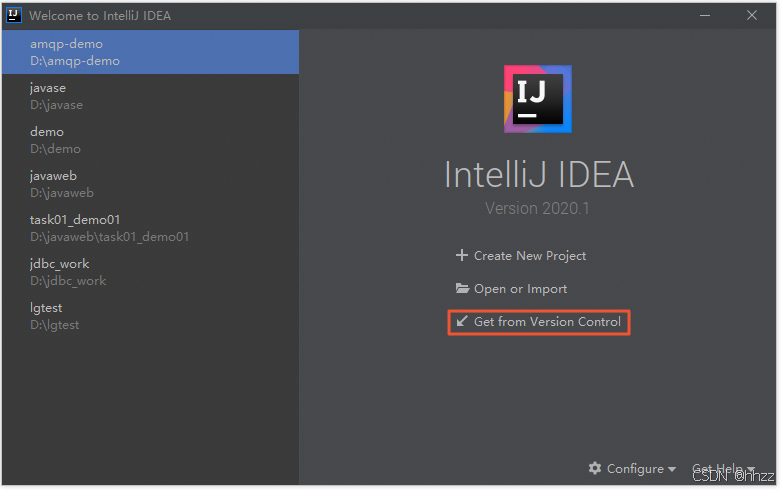Open the jdbc_work recent project
781x490 pixels.
[150, 272]
